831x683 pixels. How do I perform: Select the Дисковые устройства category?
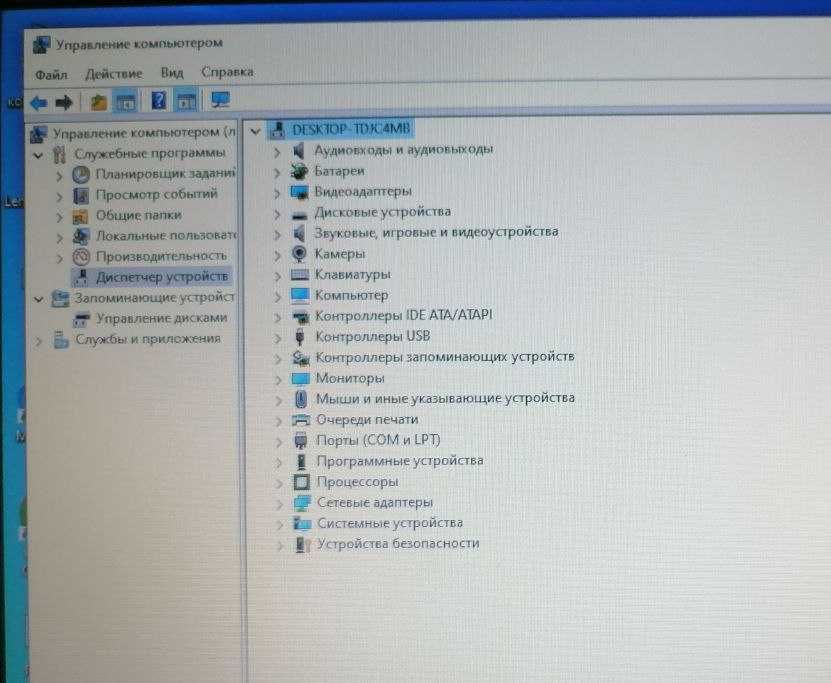point(383,212)
